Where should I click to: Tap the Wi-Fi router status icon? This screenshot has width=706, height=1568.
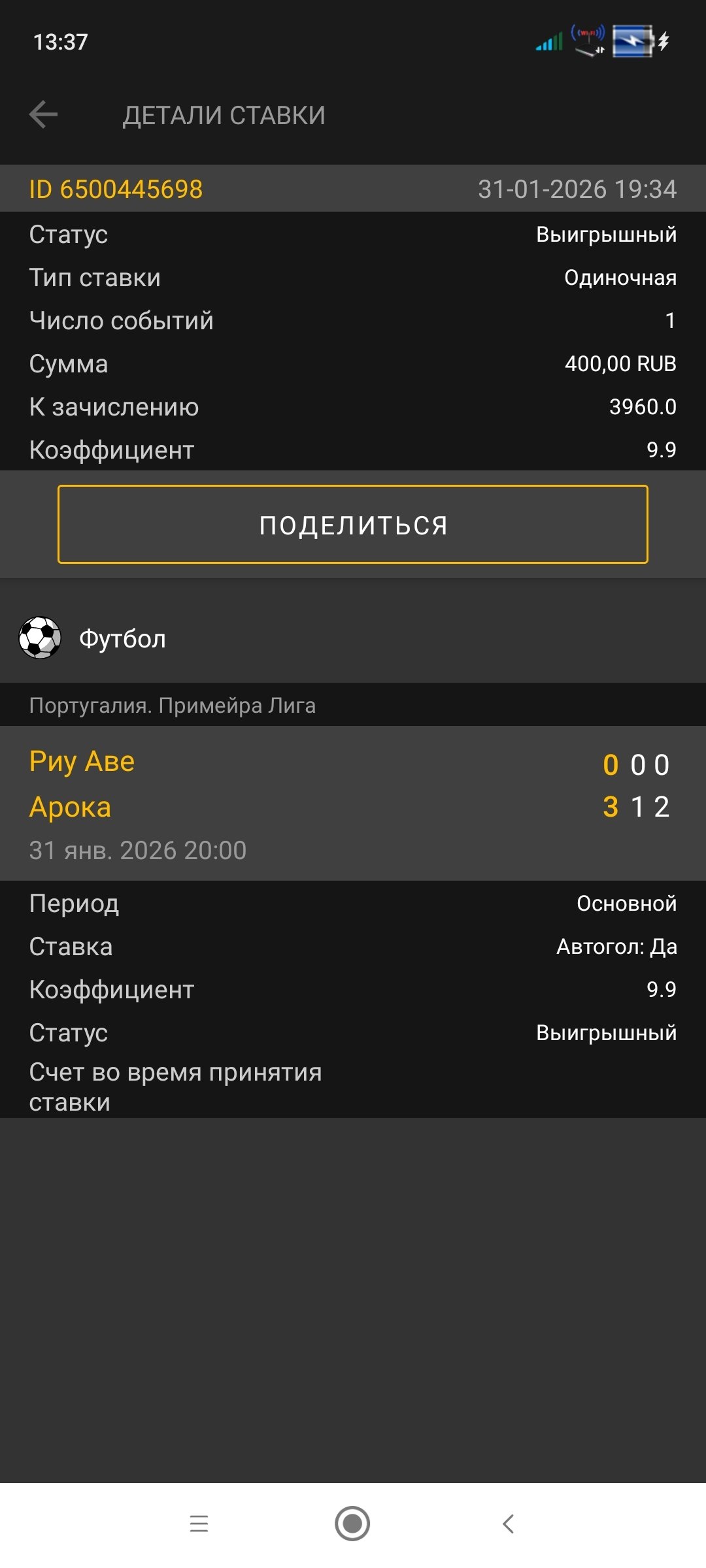coord(588,41)
